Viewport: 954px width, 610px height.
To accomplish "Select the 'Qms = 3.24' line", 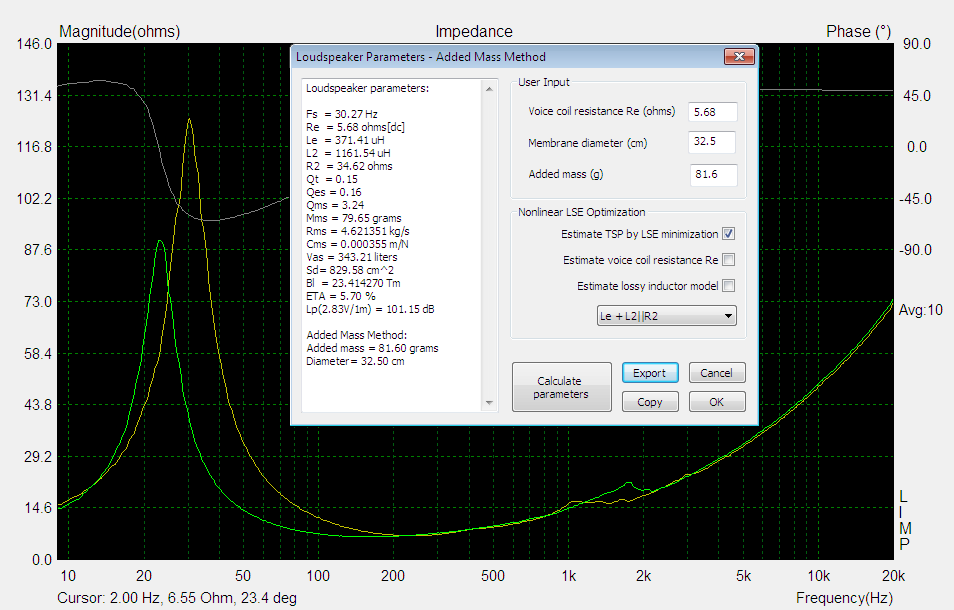I will click(x=335, y=205).
